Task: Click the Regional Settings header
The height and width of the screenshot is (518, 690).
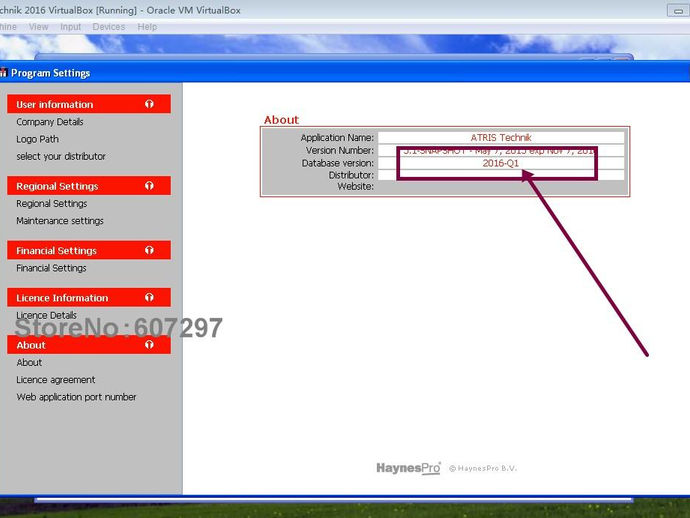Action: (x=89, y=186)
